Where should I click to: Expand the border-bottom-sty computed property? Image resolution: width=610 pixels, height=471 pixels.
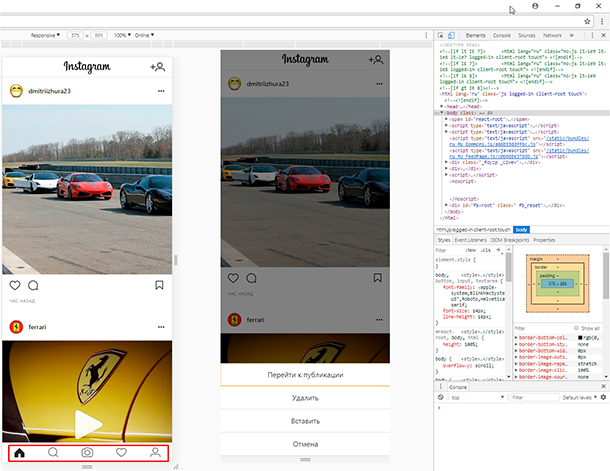[516, 344]
